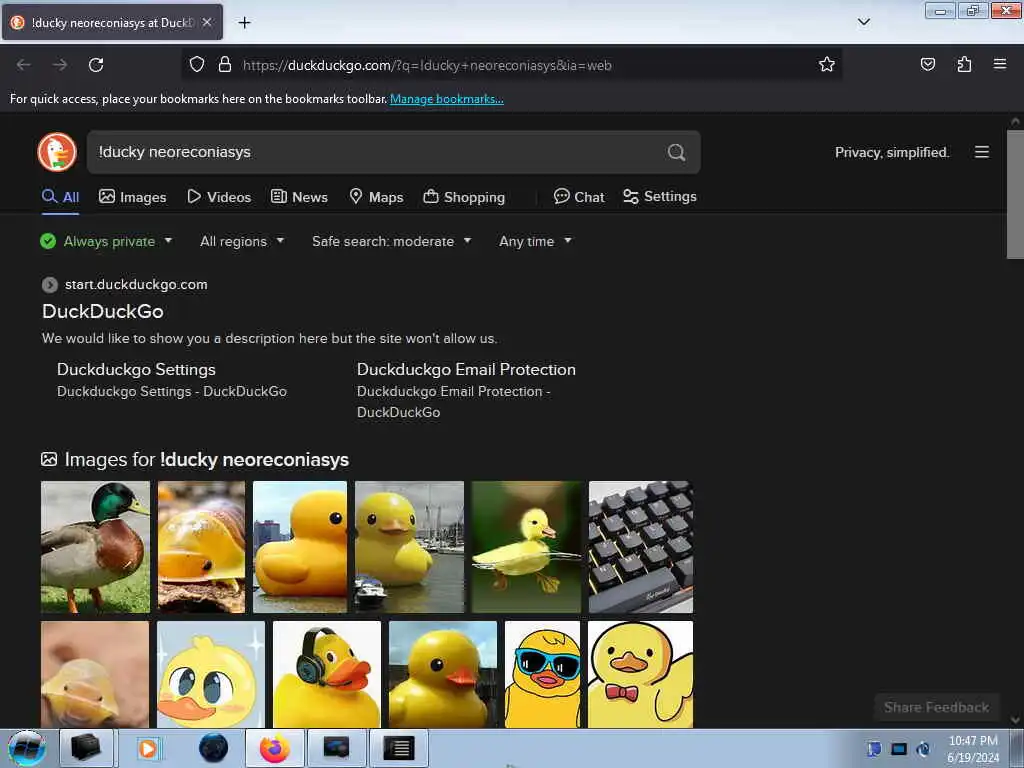The width and height of the screenshot is (1024, 768).
Task: Open Firefox from the taskbar
Action: pyautogui.click(x=275, y=748)
